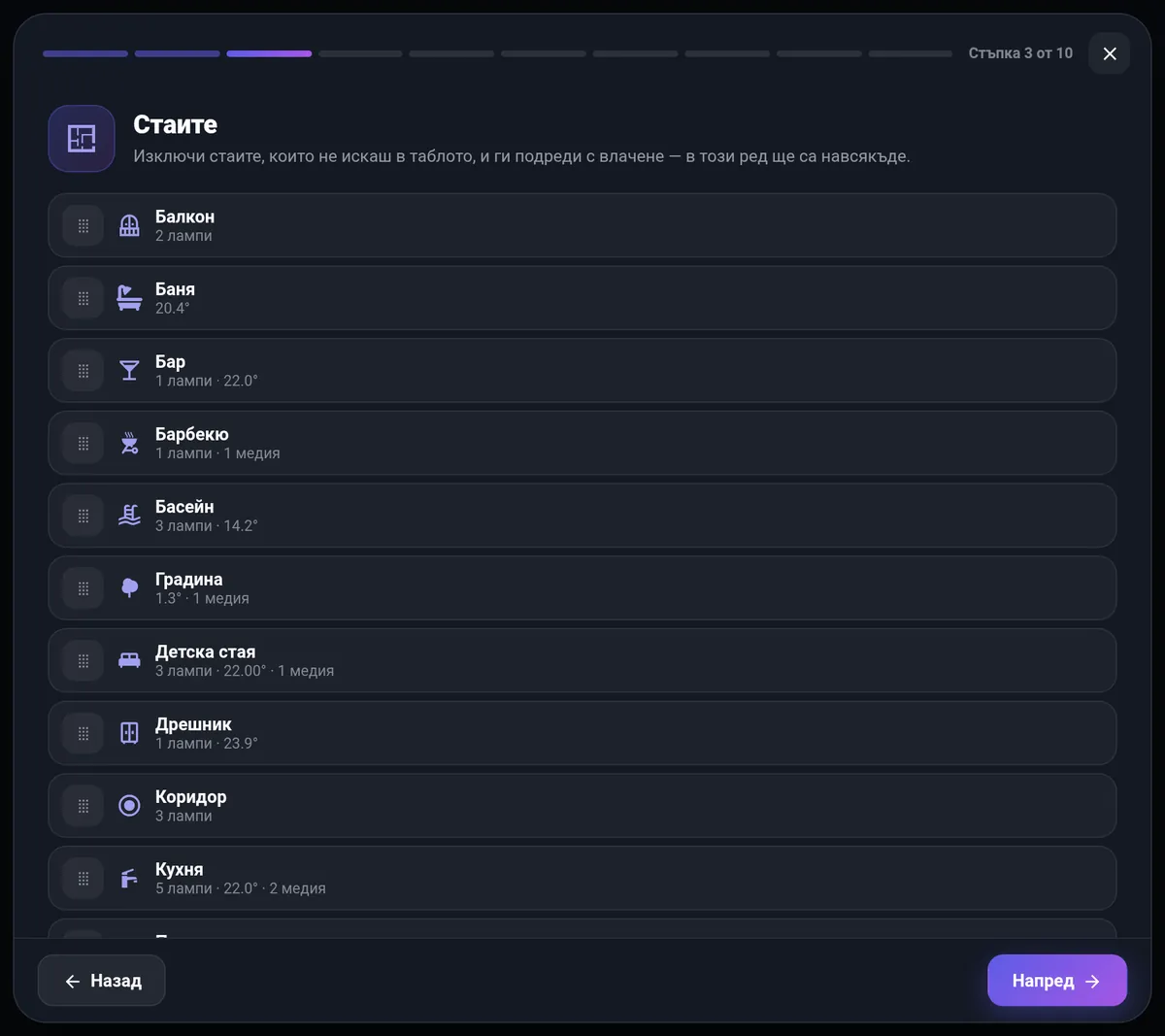Click the drag handle for Детска стая
Viewport: 1165px width, 1036px height.
[x=83, y=661]
